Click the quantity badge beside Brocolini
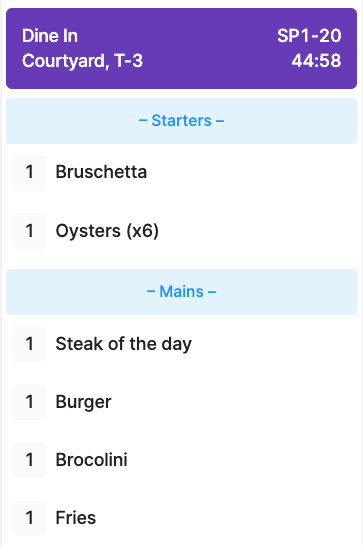The image size is (363, 547). click(x=30, y=460)
